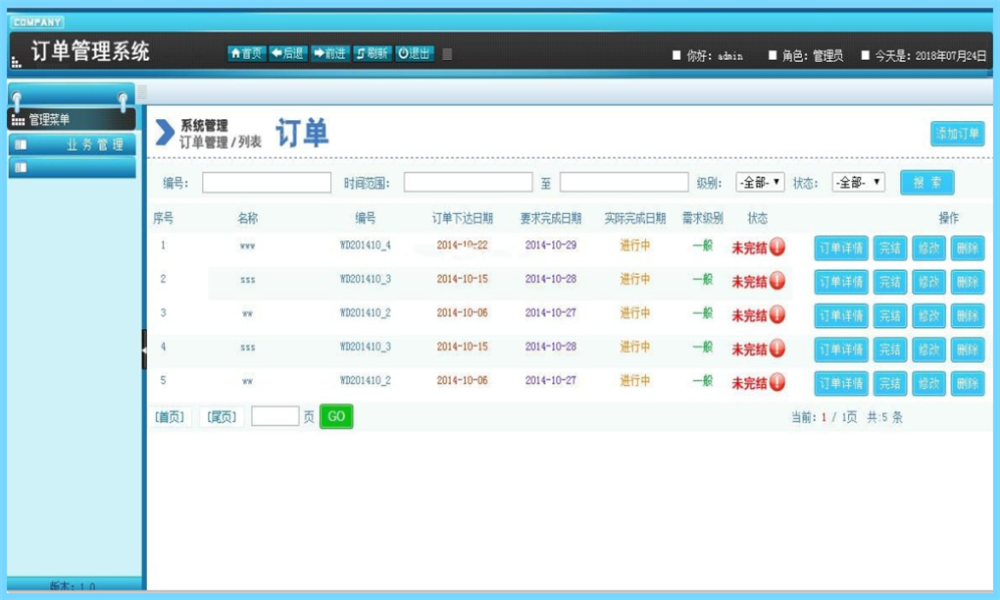Click the 订单管理系统 title
1000x600 pixels.
90,51
